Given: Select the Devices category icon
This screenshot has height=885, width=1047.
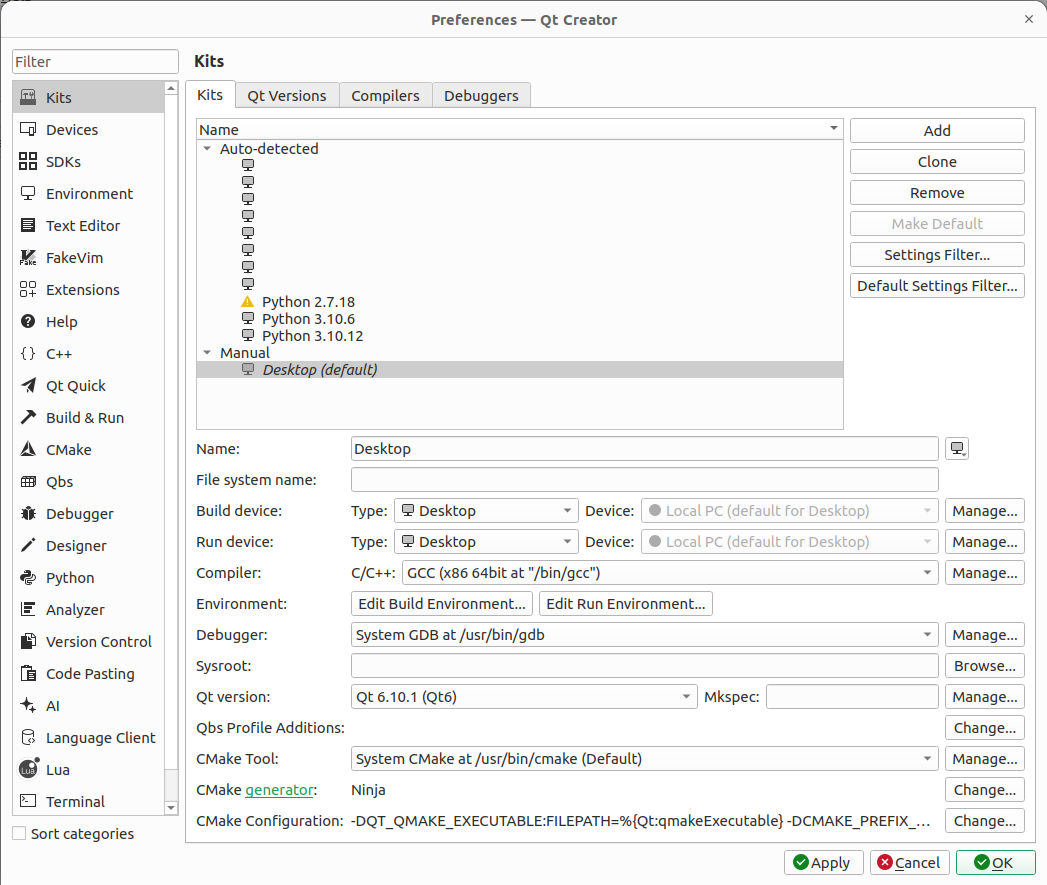Looking at the screenshot, I should click(28, 130).
